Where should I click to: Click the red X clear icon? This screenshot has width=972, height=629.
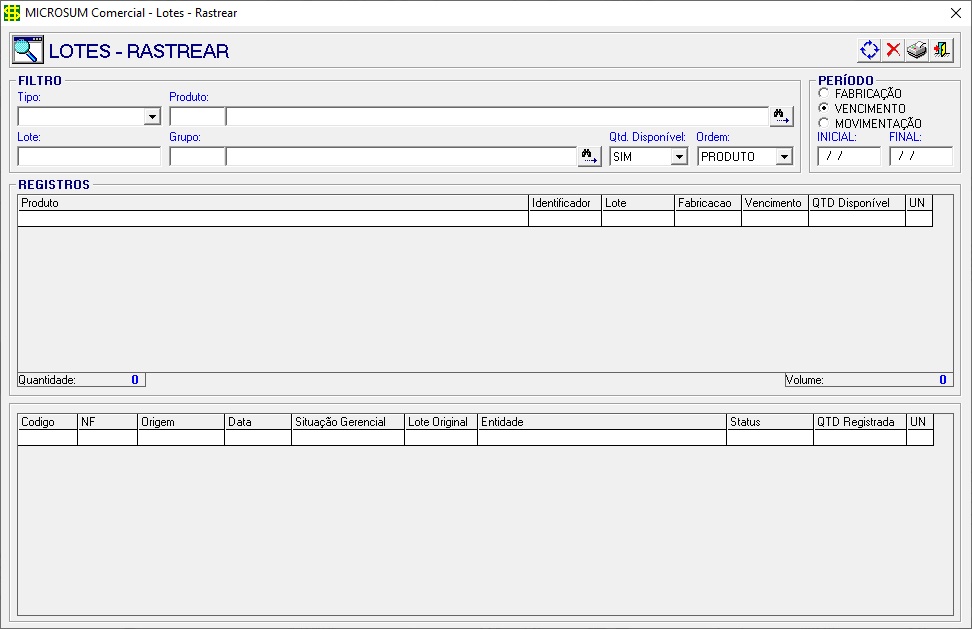pos(893,50)
